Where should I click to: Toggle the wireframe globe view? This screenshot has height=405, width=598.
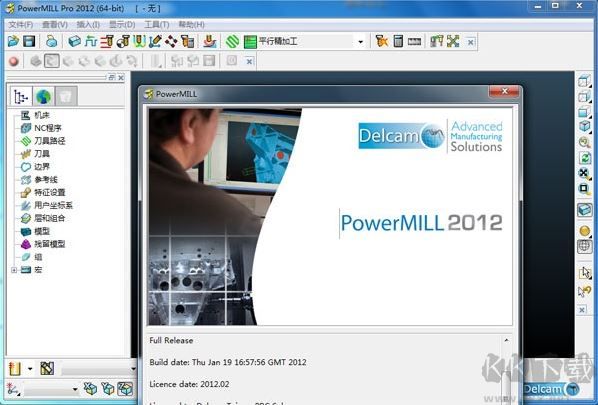click(584, 246)
